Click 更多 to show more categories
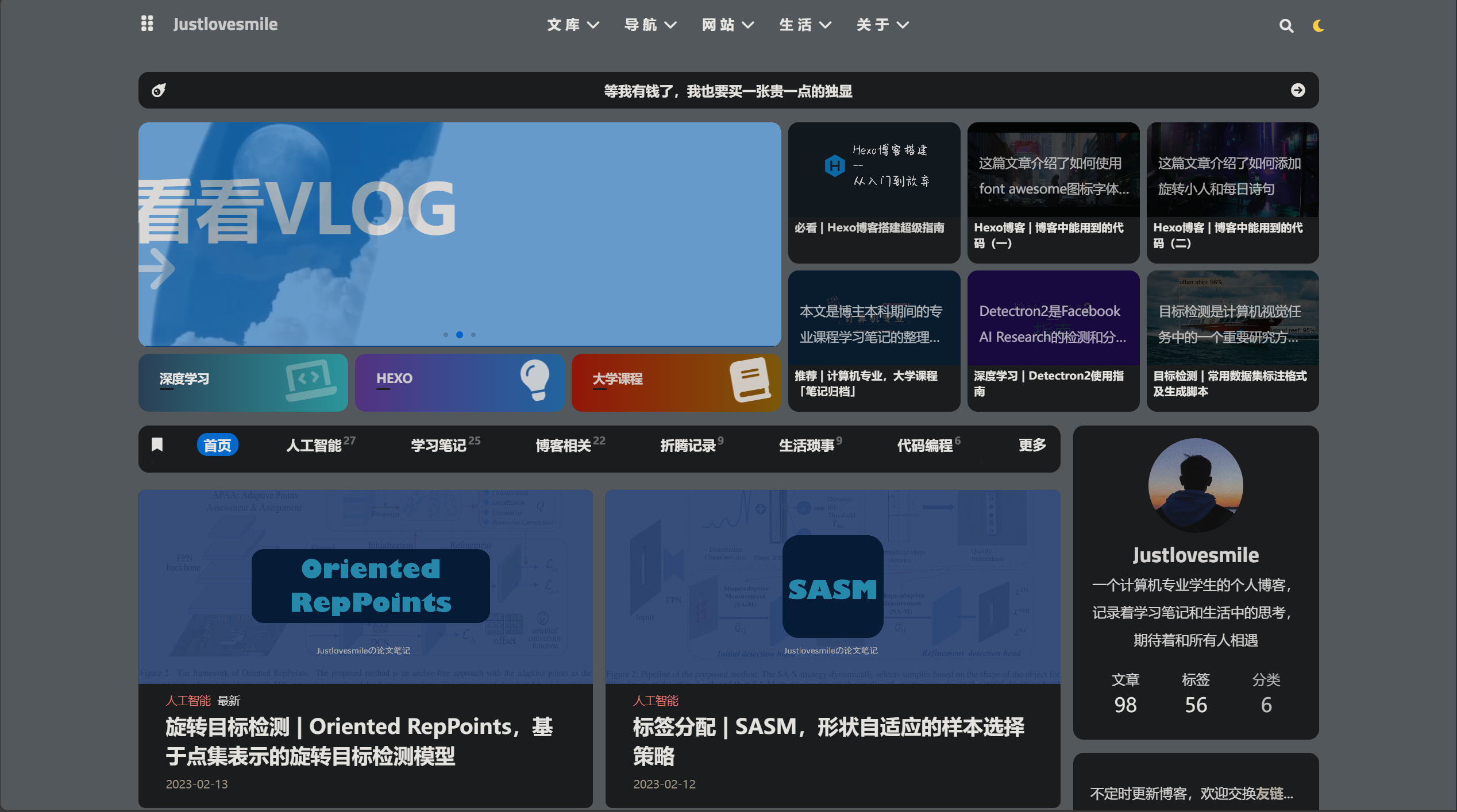 click(1032, 445)
